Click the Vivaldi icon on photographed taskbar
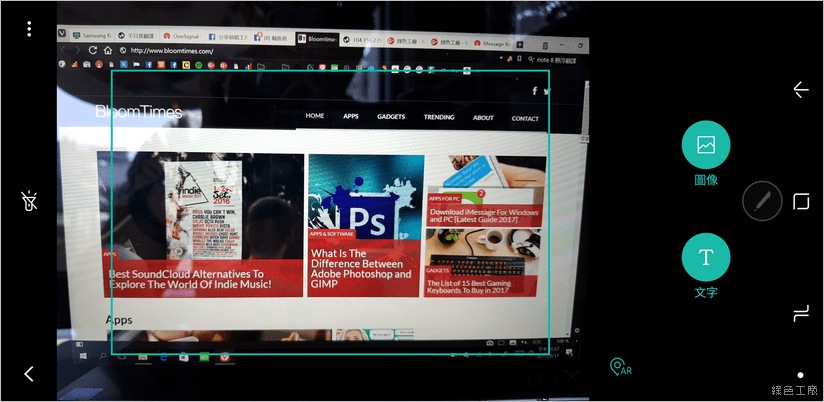 [224, 357]
